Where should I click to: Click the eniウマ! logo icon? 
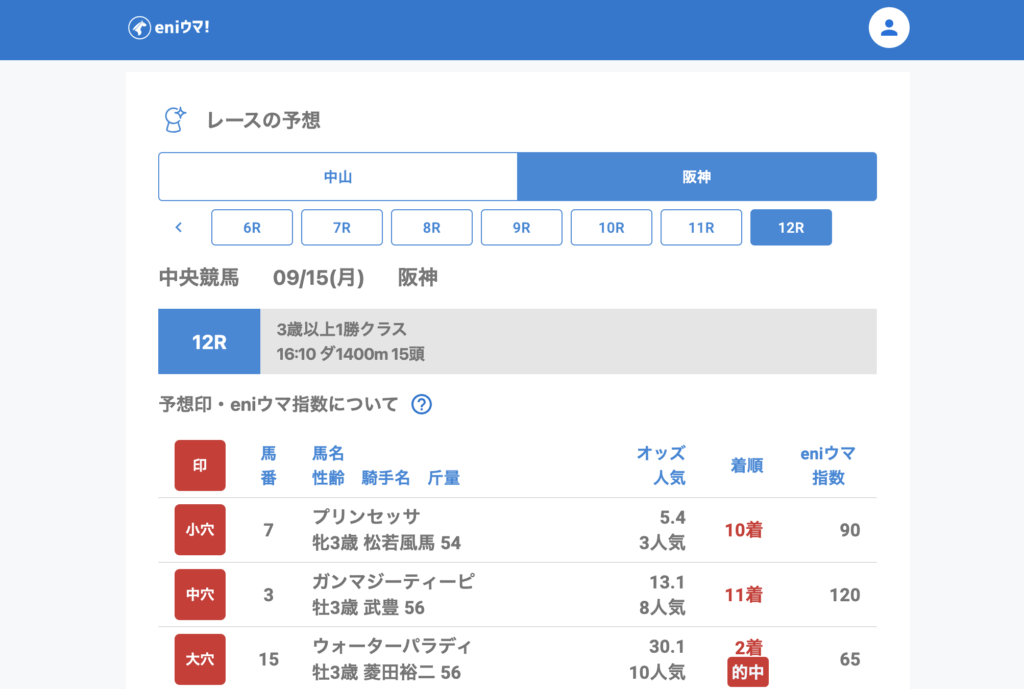[139, 28]
